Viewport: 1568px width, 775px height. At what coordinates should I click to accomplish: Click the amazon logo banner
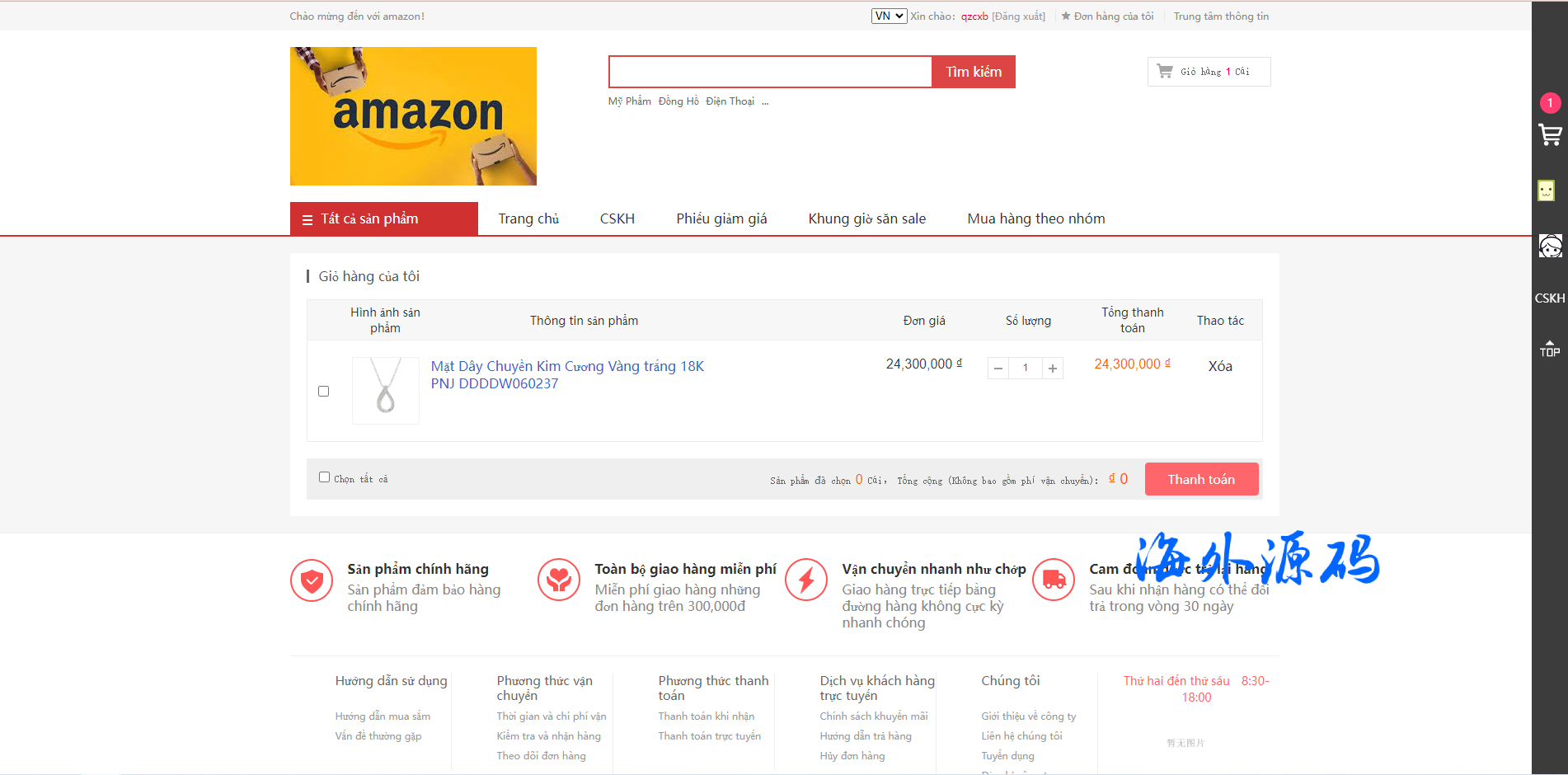point(413,116)
